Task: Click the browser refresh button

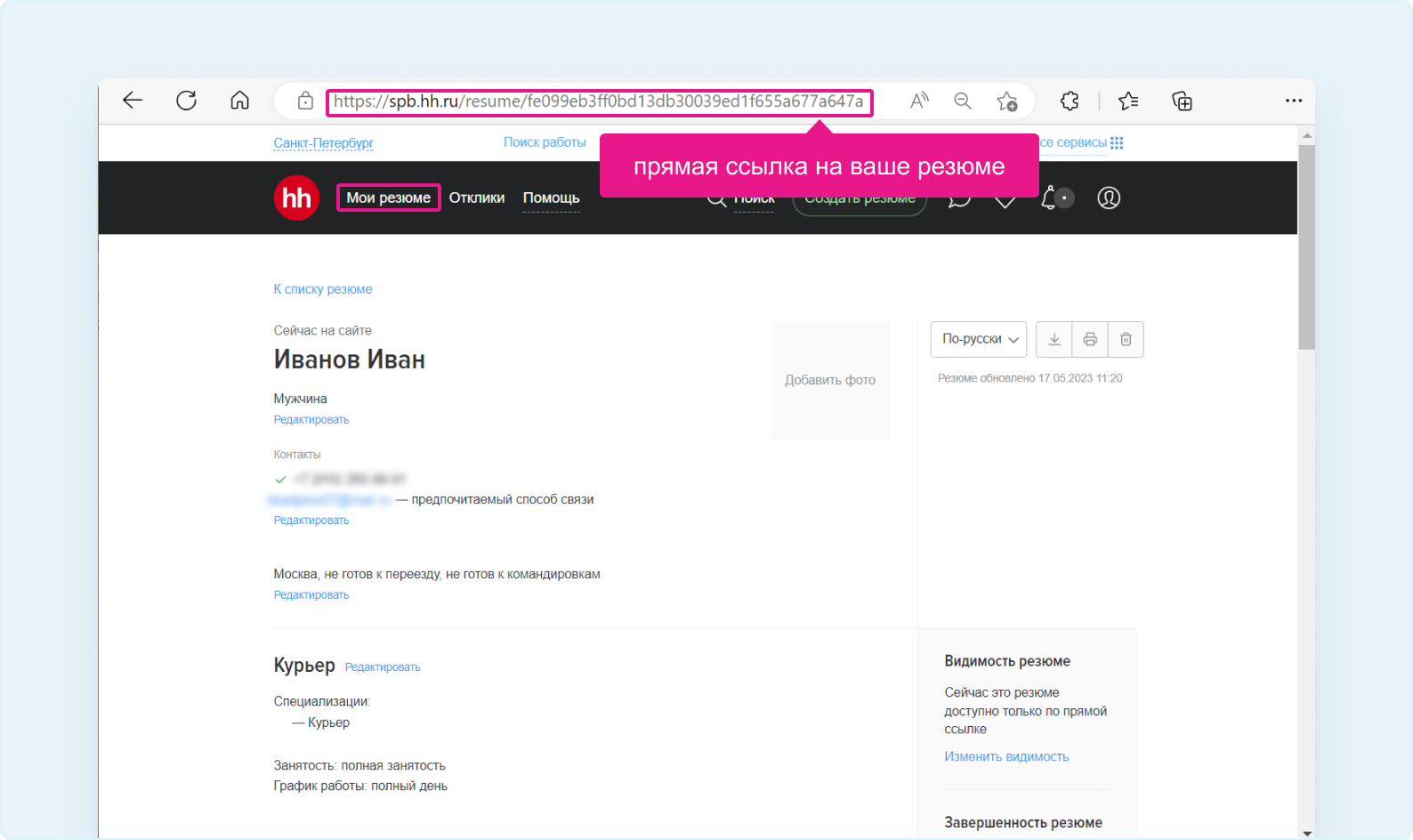Action: 186,101
